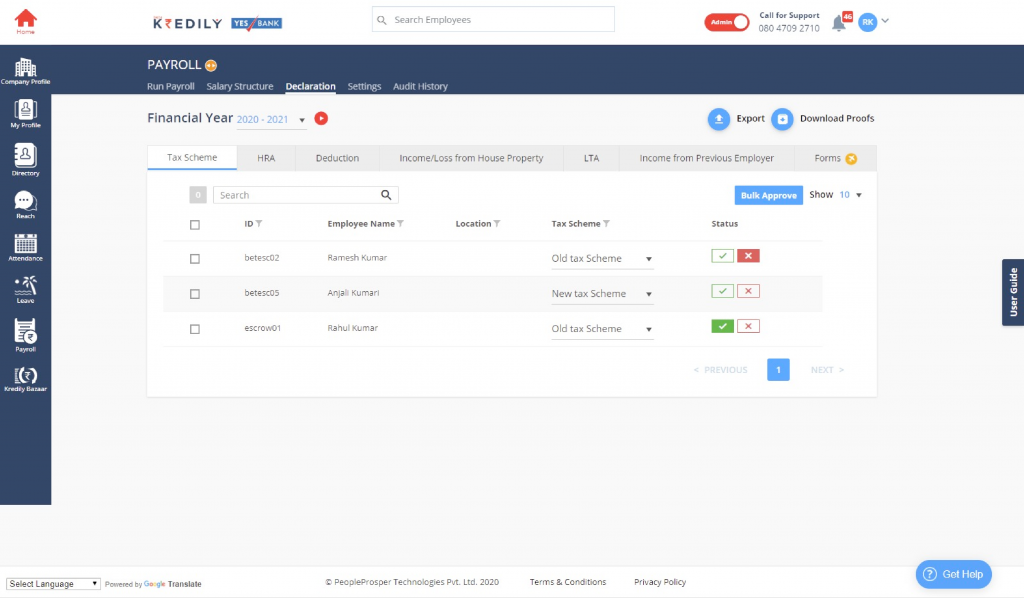This screenshot has height=598, width=1024.
Task: Open the Run Payroll tab
Action: 170,86
